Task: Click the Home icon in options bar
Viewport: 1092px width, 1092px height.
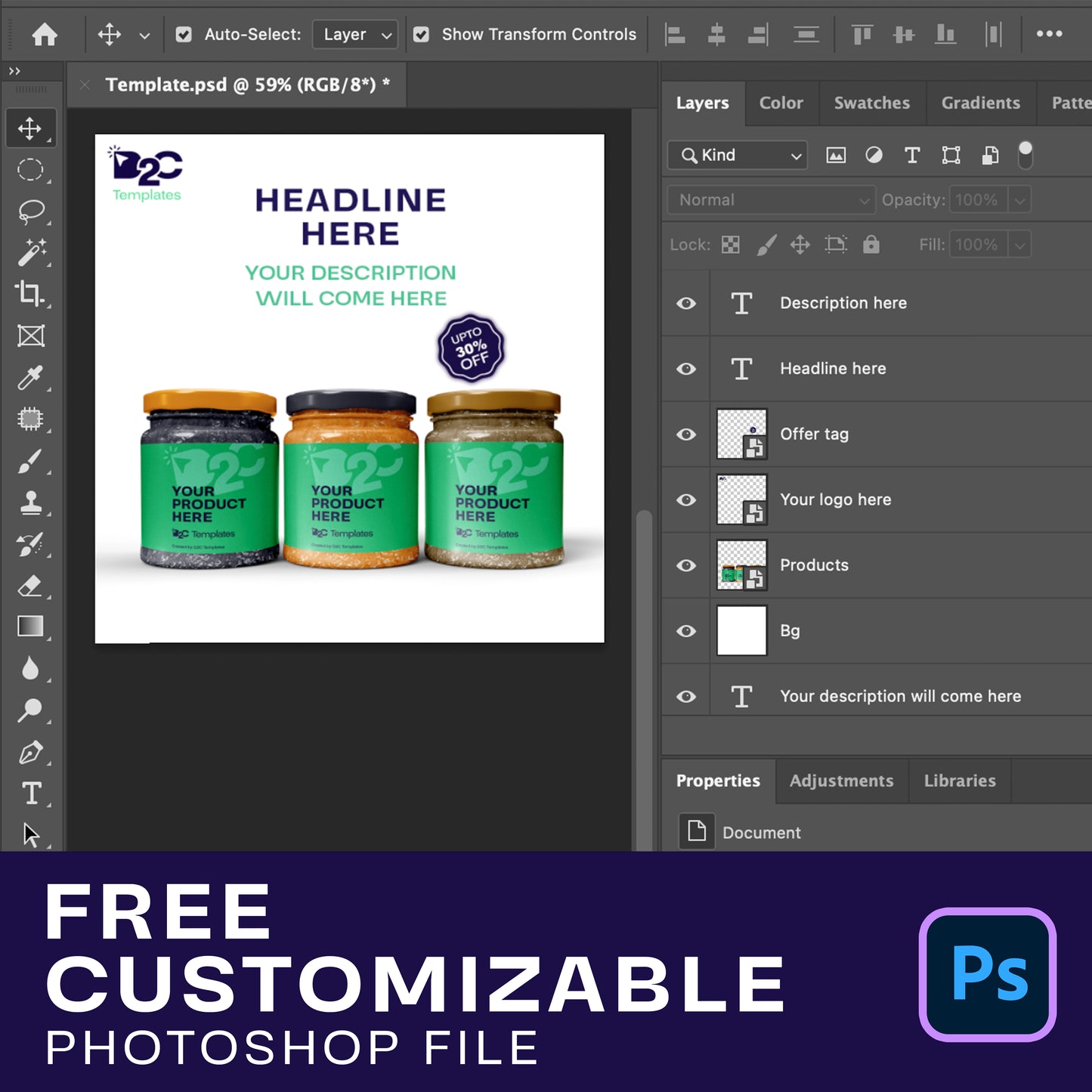Action: tap(45, 35)
